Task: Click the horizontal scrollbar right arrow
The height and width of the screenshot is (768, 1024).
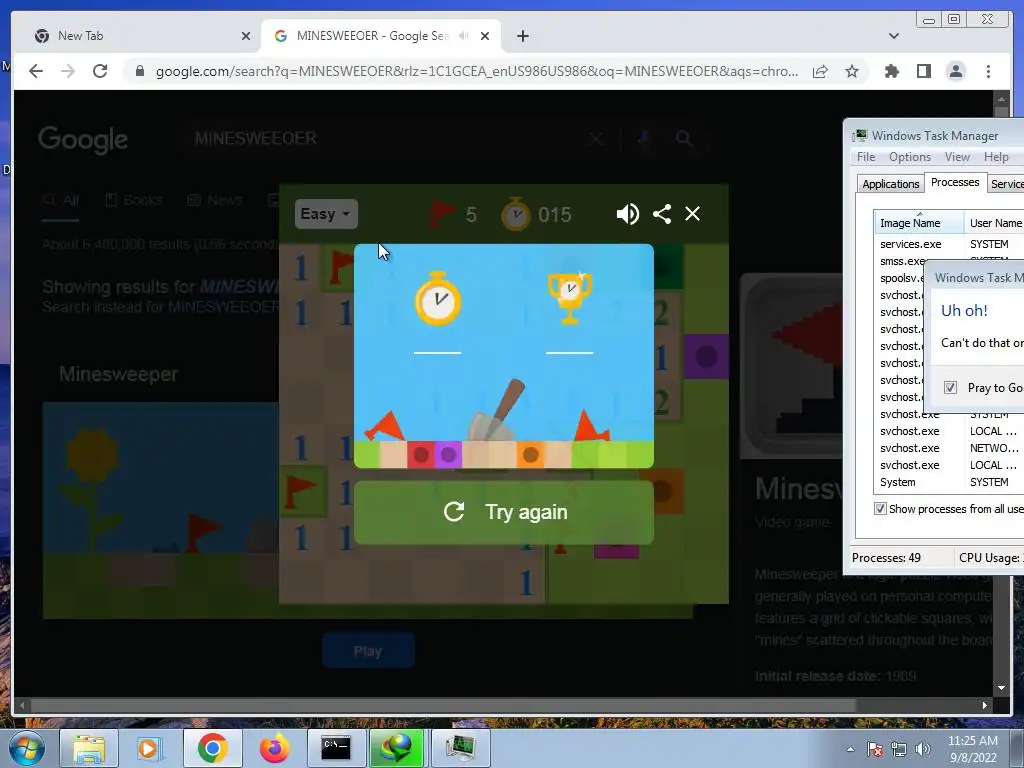Action: tap(985, 705)
